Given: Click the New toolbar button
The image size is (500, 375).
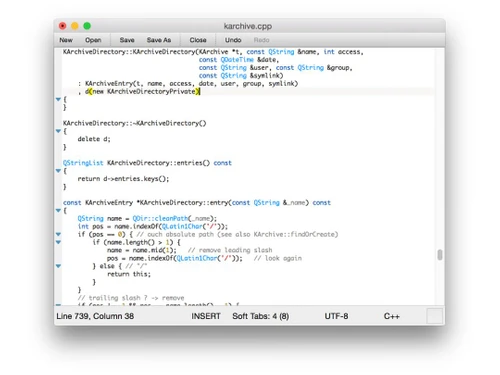Looking at the screenshot, I should coord(66,40).
